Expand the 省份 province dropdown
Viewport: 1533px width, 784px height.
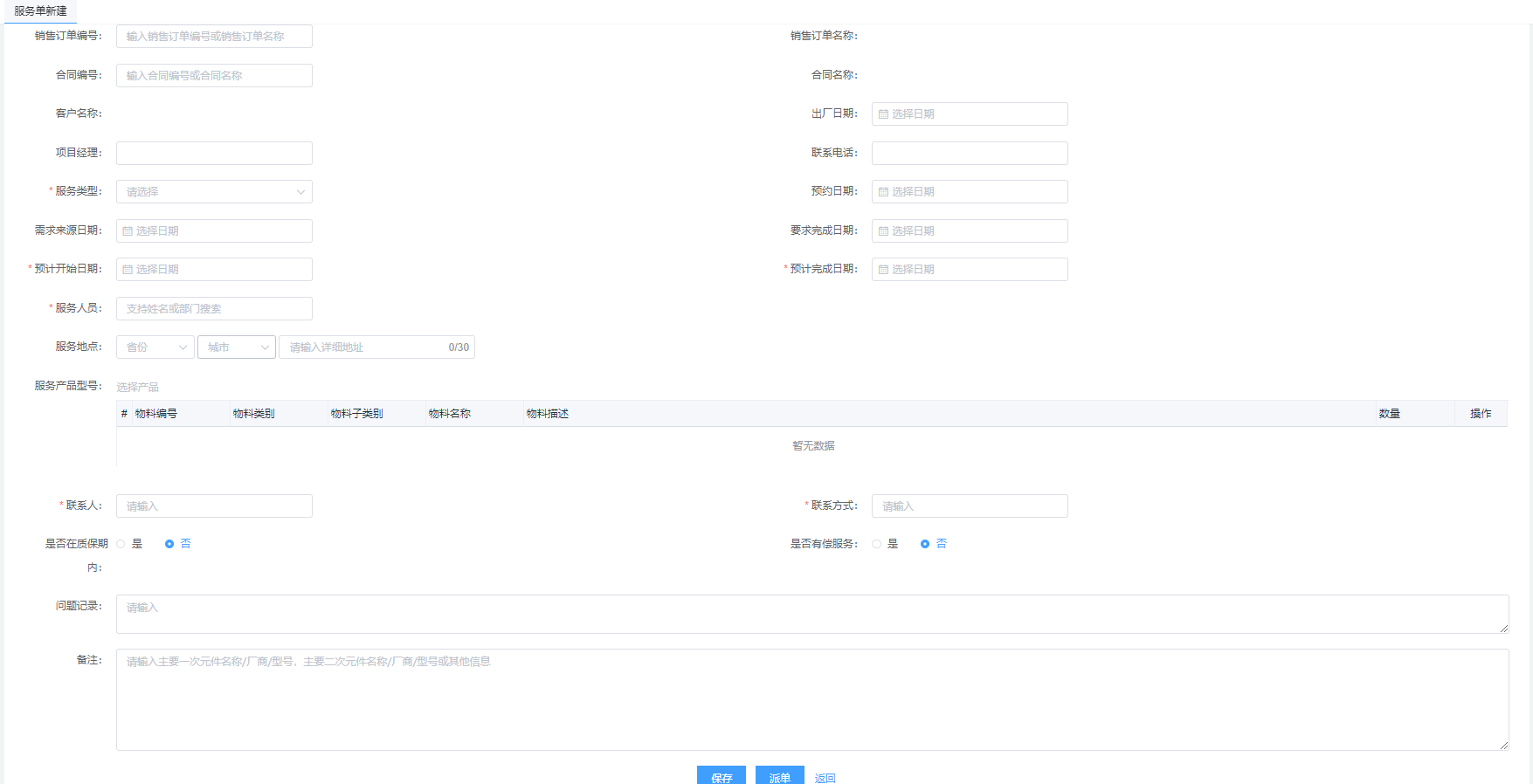point(155,347)
